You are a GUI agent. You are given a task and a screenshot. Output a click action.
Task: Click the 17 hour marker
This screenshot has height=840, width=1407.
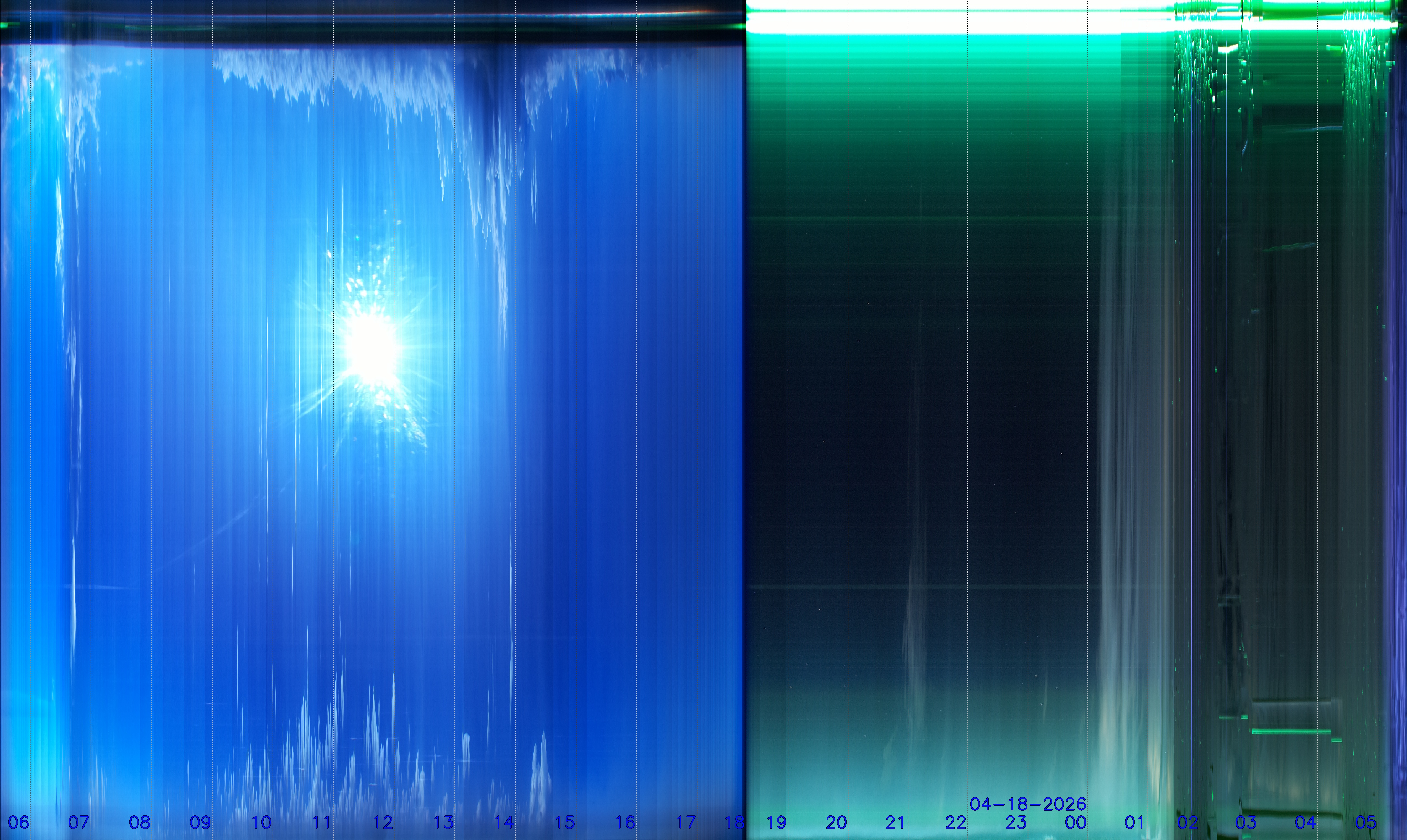[686, 822]
